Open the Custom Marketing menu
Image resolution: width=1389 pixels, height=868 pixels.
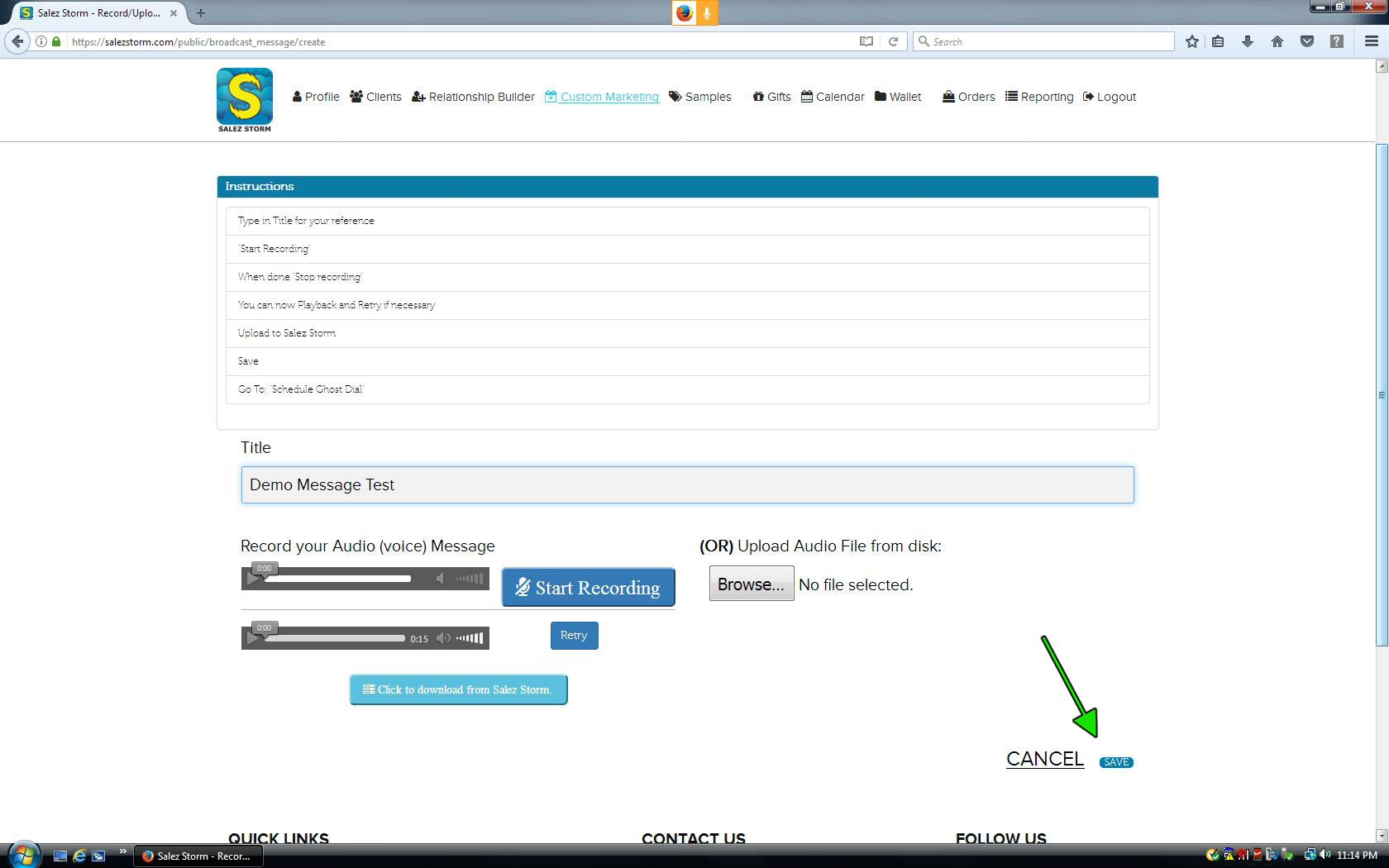click(602, 97)
